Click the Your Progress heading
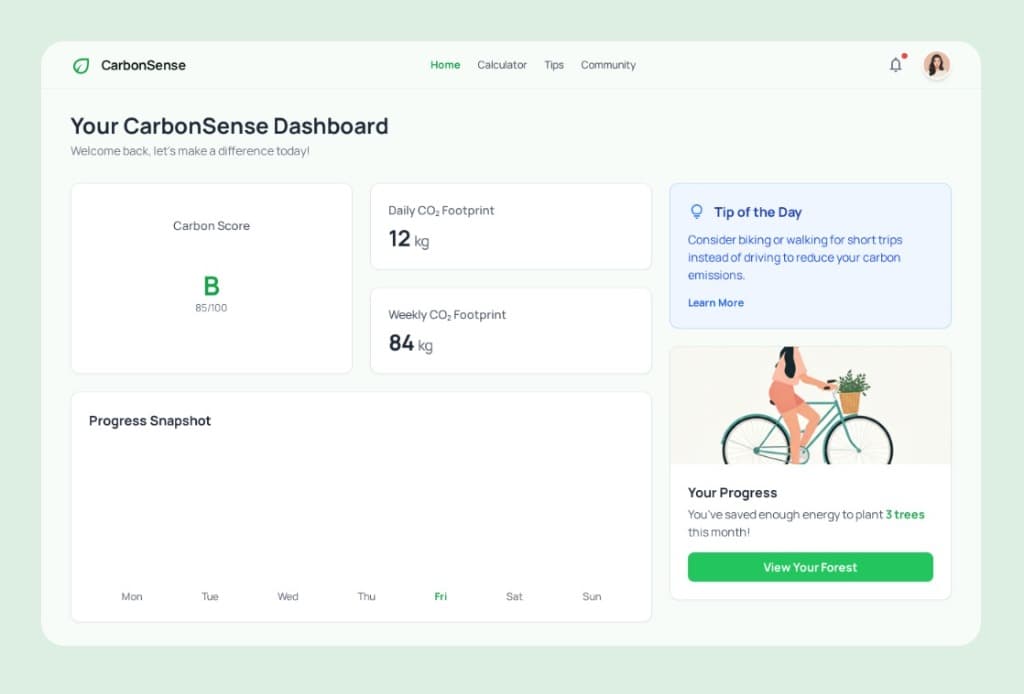 [x=732, y=492]
